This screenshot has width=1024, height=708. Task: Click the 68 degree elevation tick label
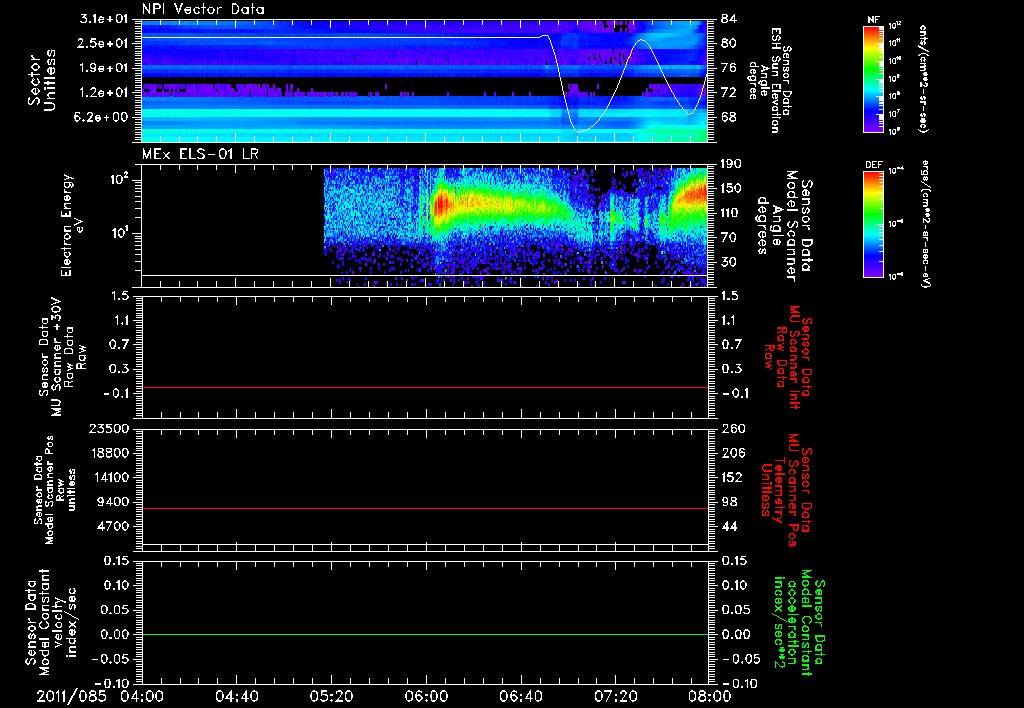point(729,118)
